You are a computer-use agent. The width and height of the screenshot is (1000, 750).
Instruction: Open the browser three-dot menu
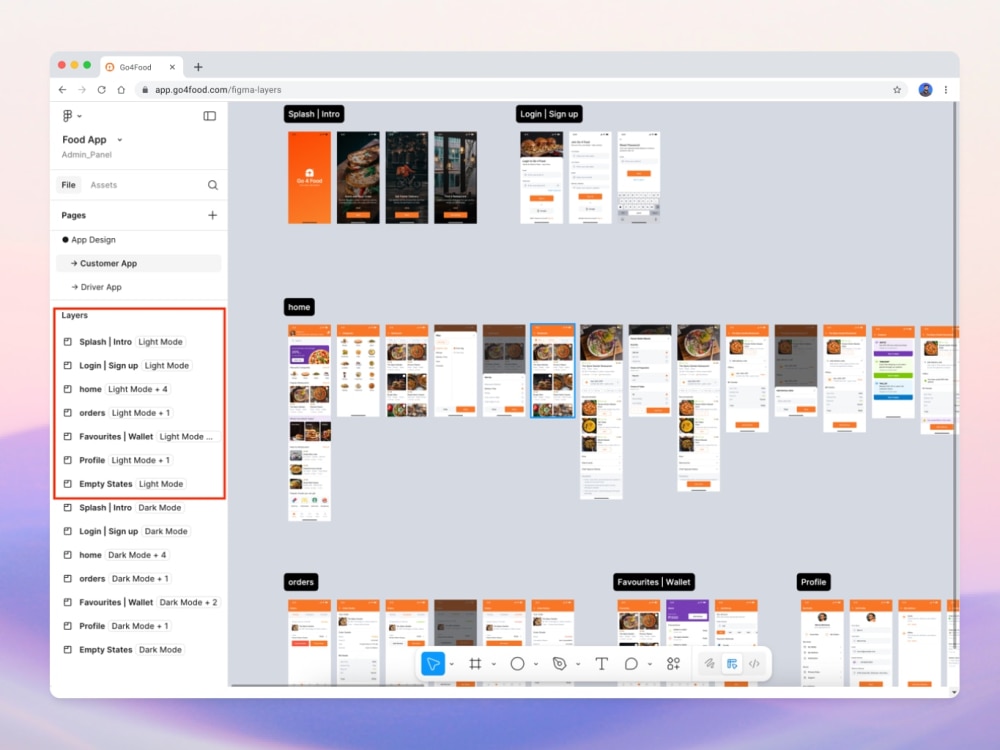point(946,90)
